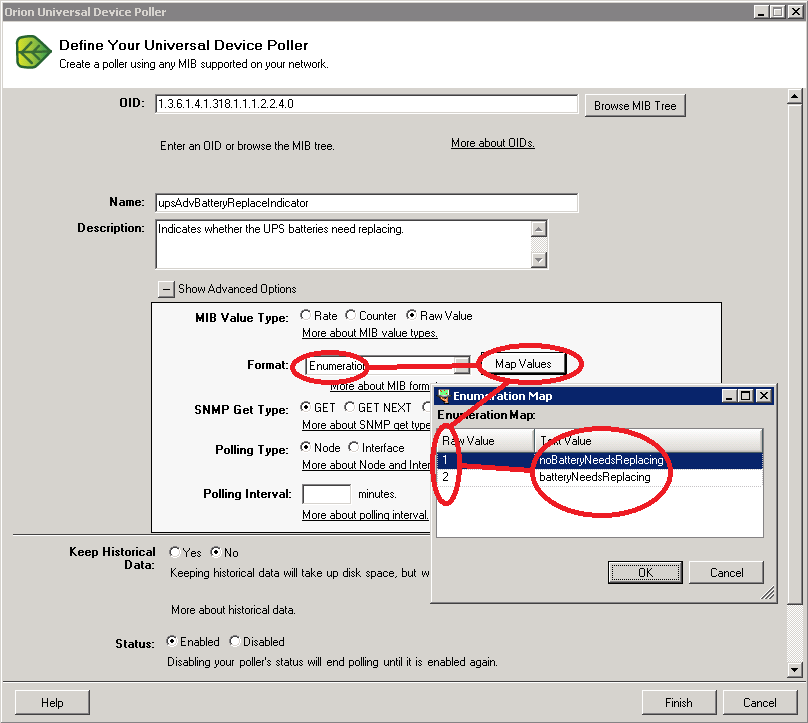Image resolution: width=808 pixels, height=723 pixels.
Task: Open More about polling interval link
Action: (365, 515)
